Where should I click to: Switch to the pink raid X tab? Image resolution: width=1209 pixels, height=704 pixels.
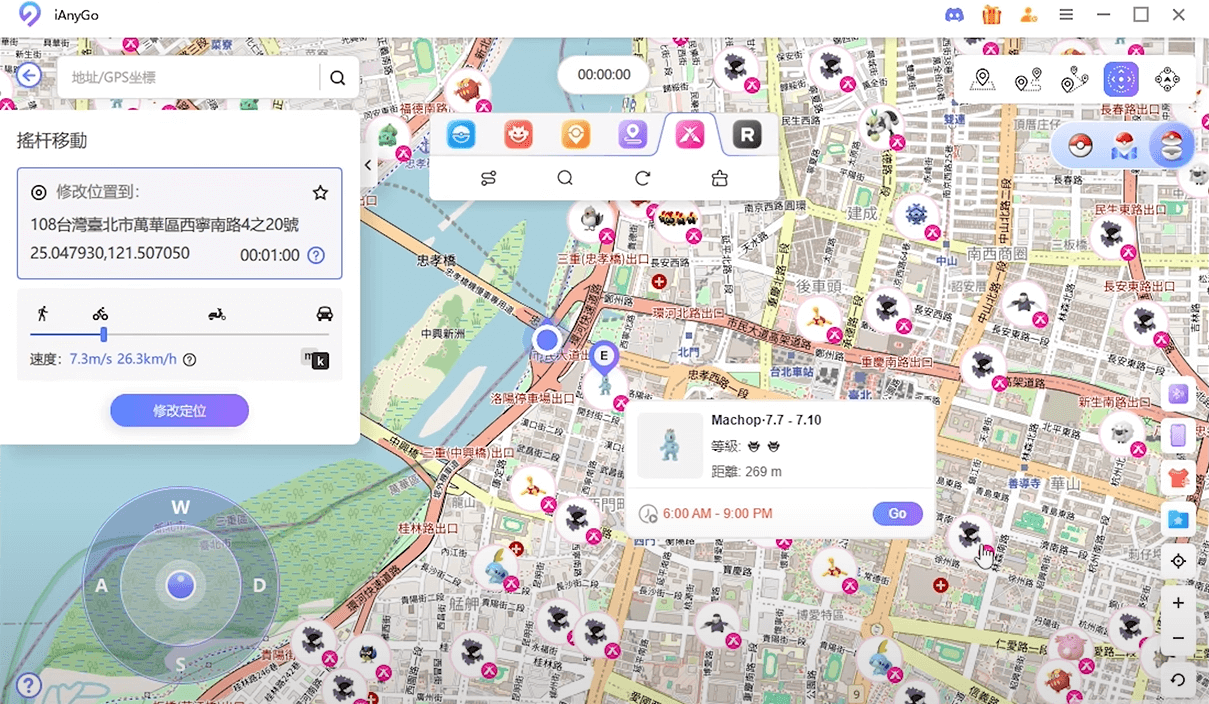pos(689,135)
